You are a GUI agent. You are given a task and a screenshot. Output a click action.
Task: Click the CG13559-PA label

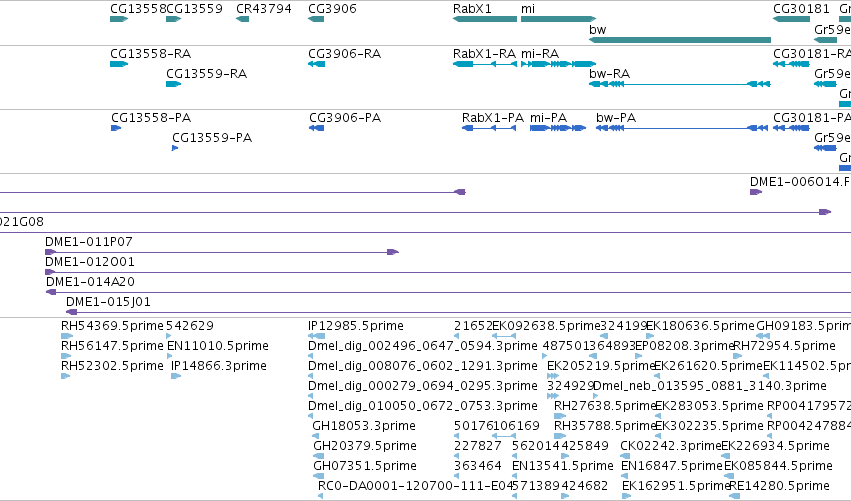click(x=212, y=138)
